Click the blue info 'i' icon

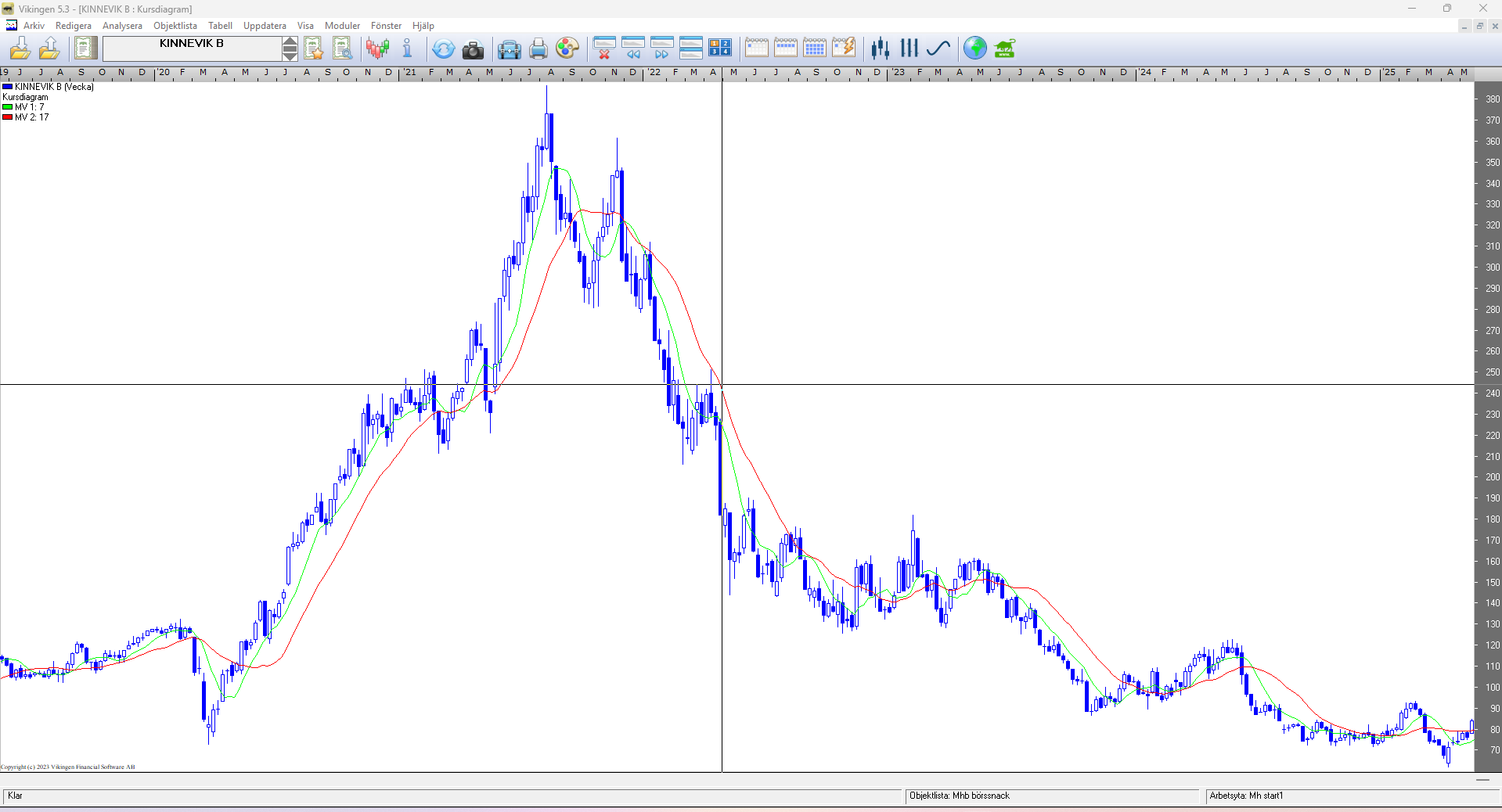407,49
